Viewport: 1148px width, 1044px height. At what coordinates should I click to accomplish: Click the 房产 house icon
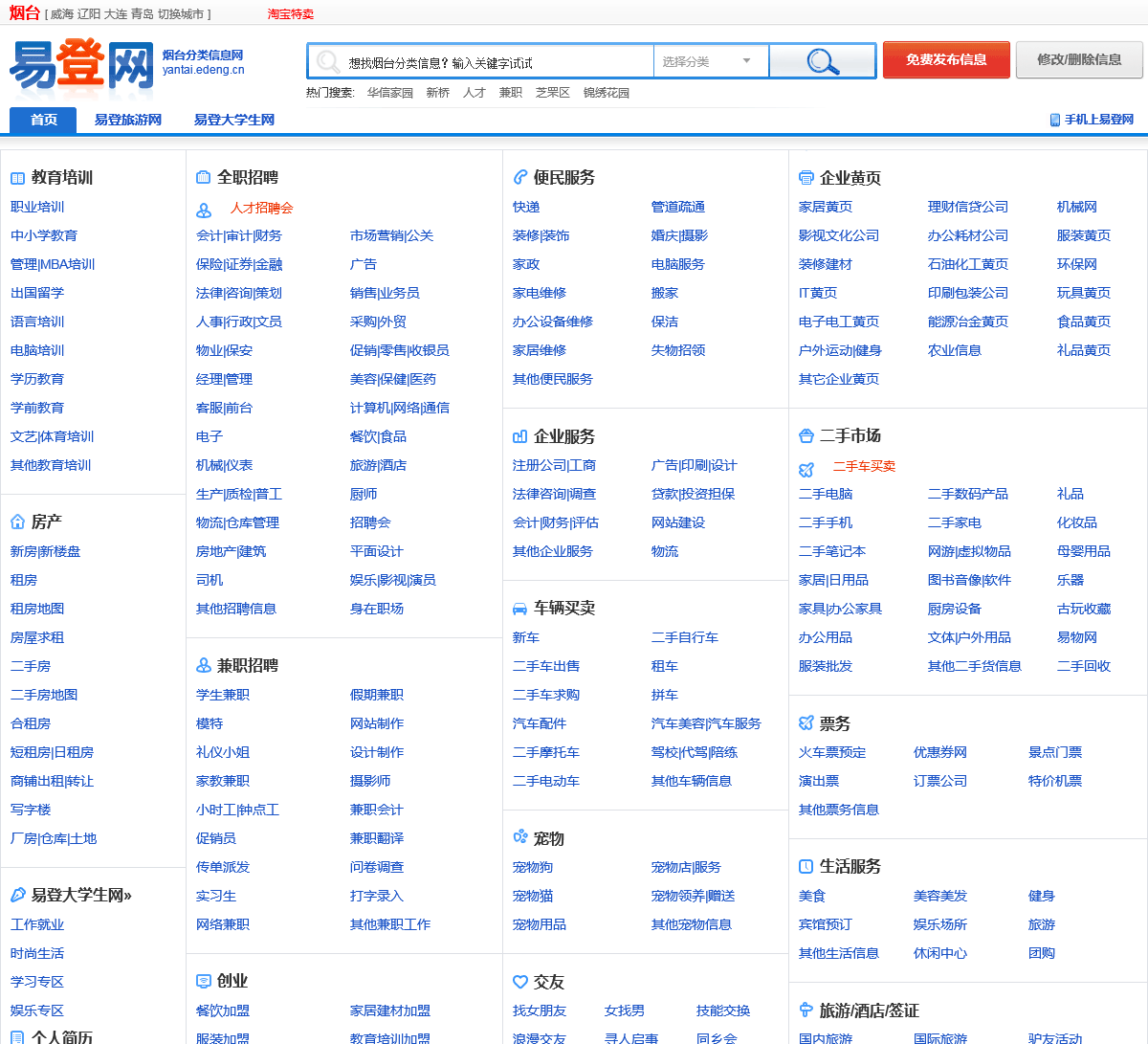coord(17,522)
